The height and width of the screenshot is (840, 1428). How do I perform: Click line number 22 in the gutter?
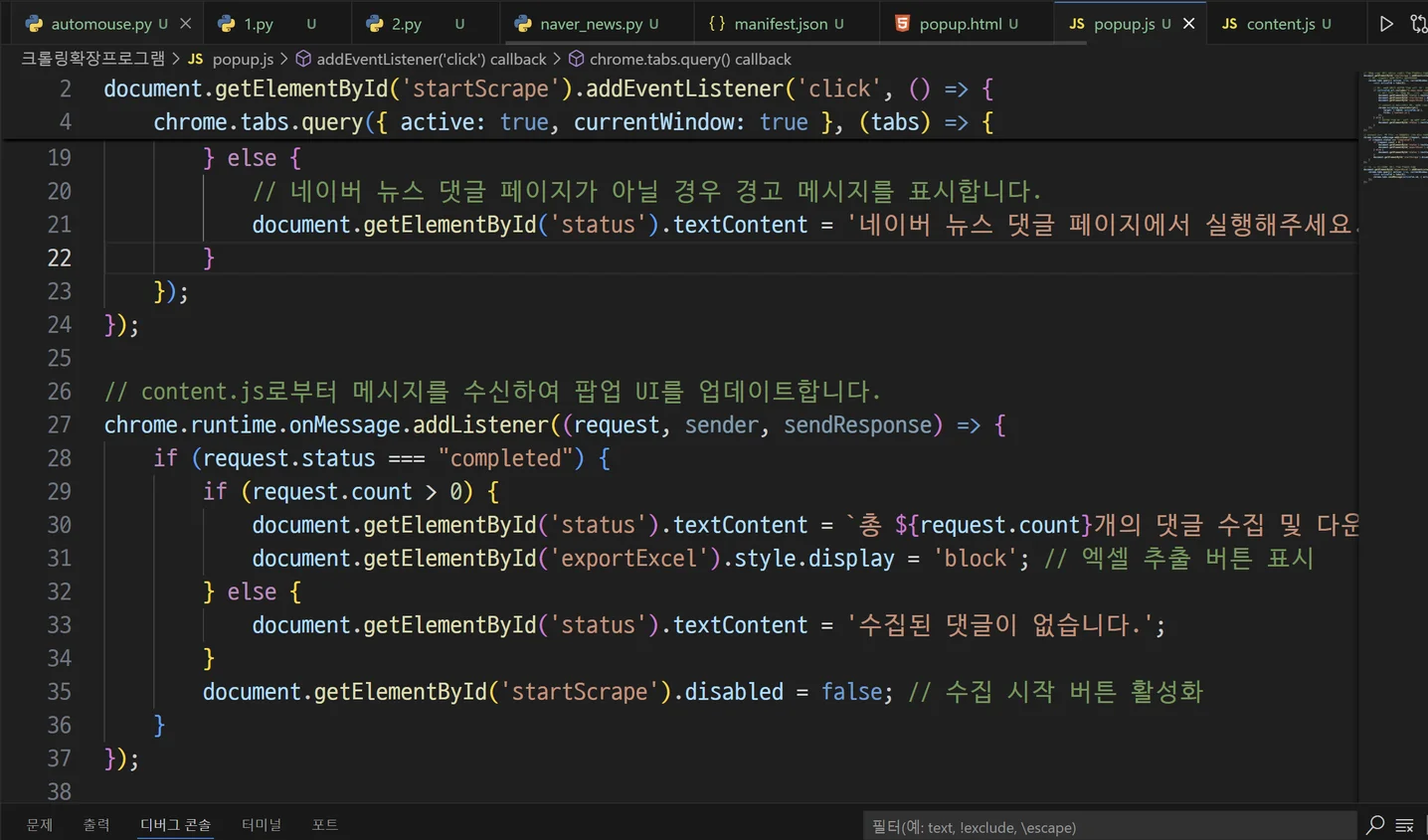coord(60,258)
